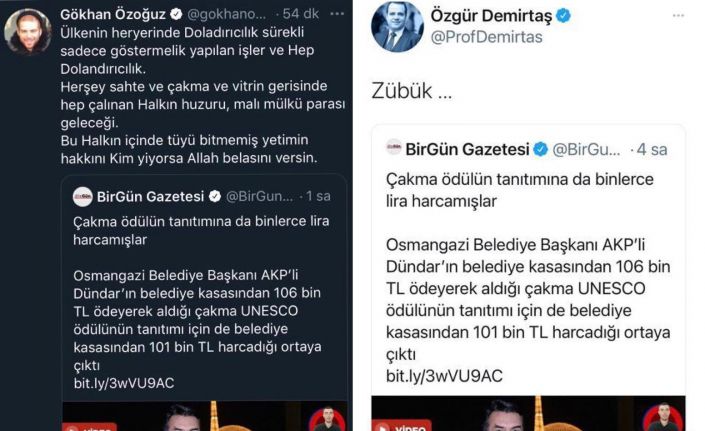This screenshot has width=705, height=431.
Task: Play the video in left quoted tweet
Action: coord(205,416)
